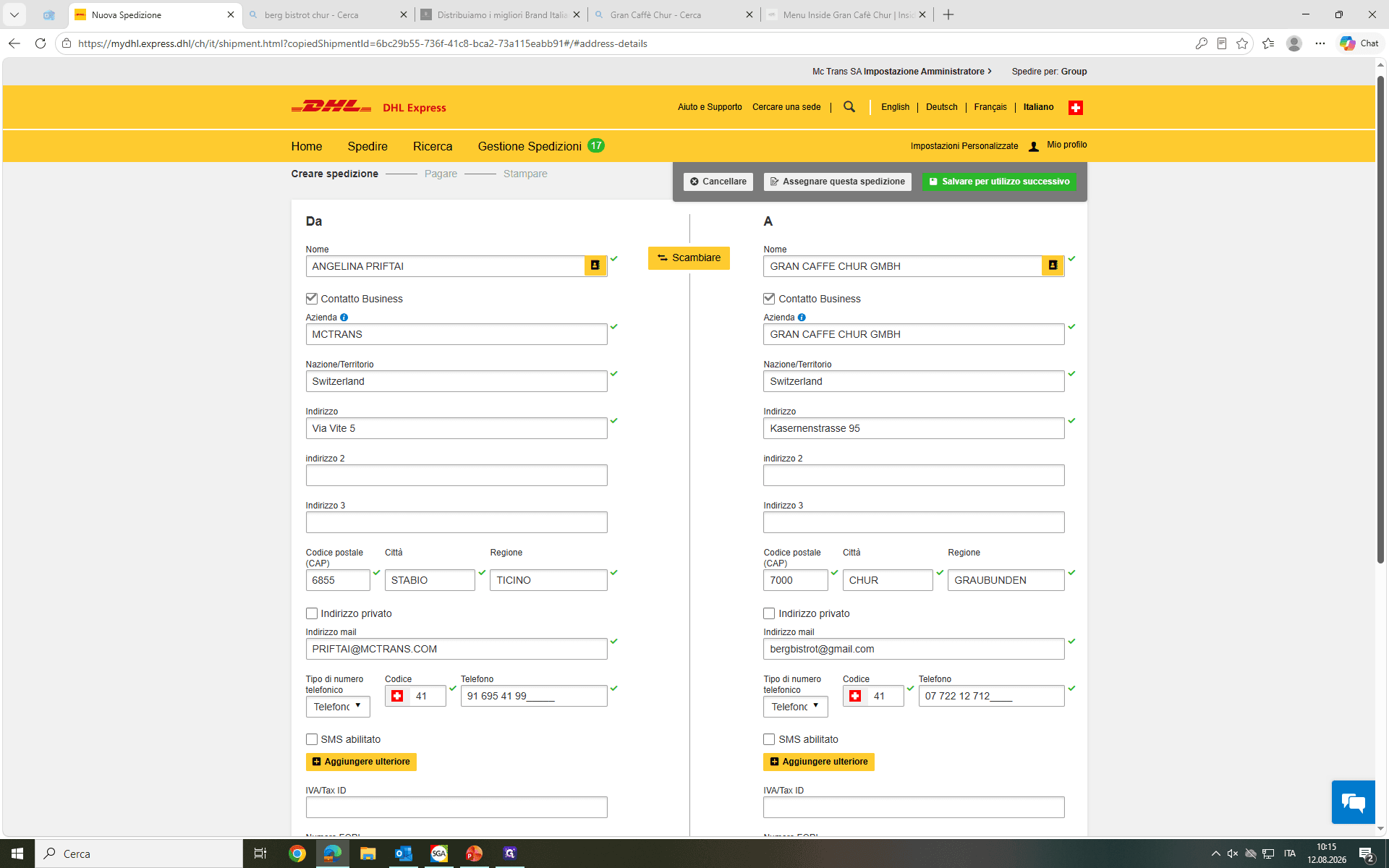Toggle Contatto Business checkbox for sender

[312, 298]
